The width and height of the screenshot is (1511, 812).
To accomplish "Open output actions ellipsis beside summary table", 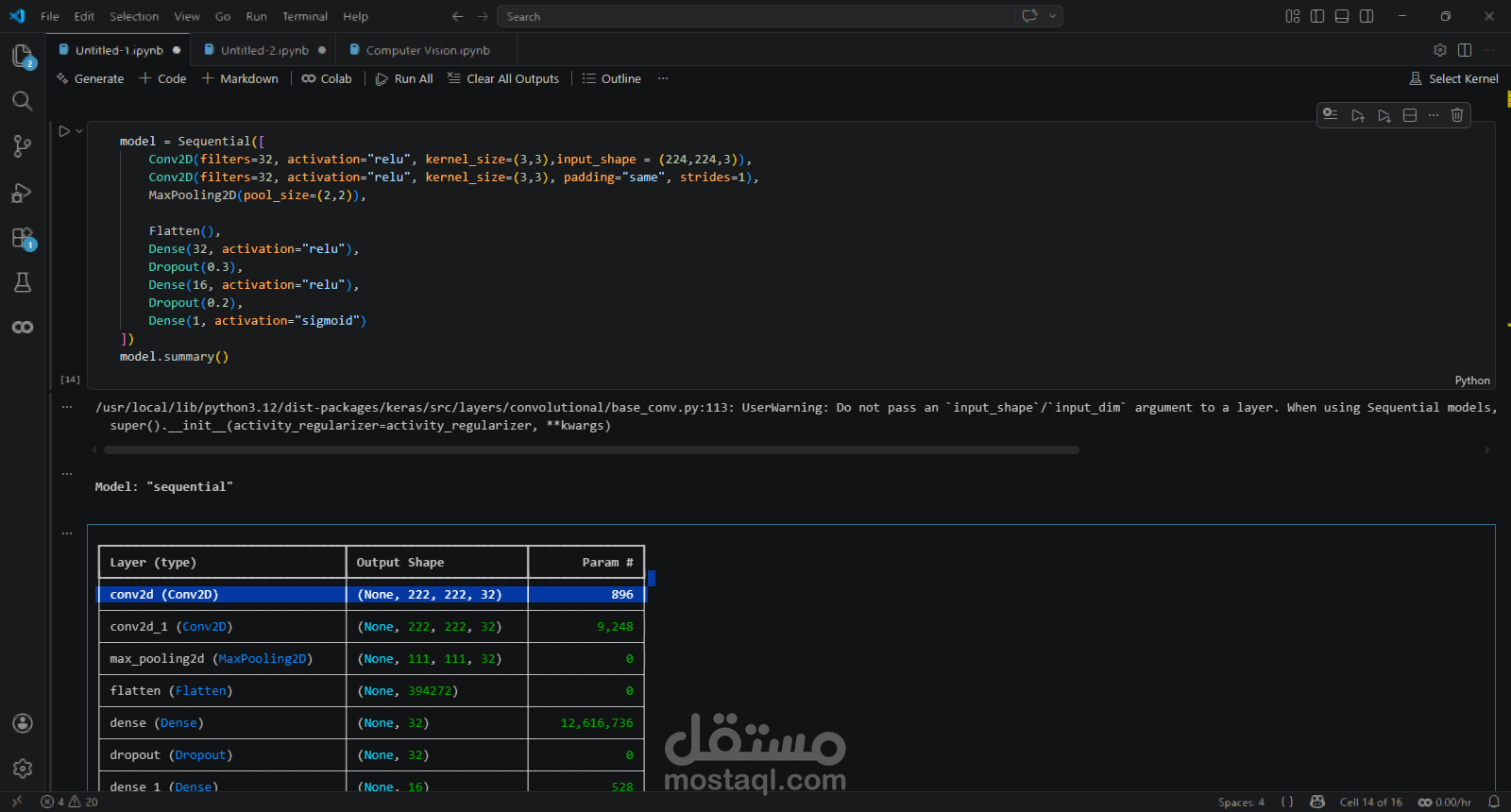I will pyautogui.click(x=67, y=533).
